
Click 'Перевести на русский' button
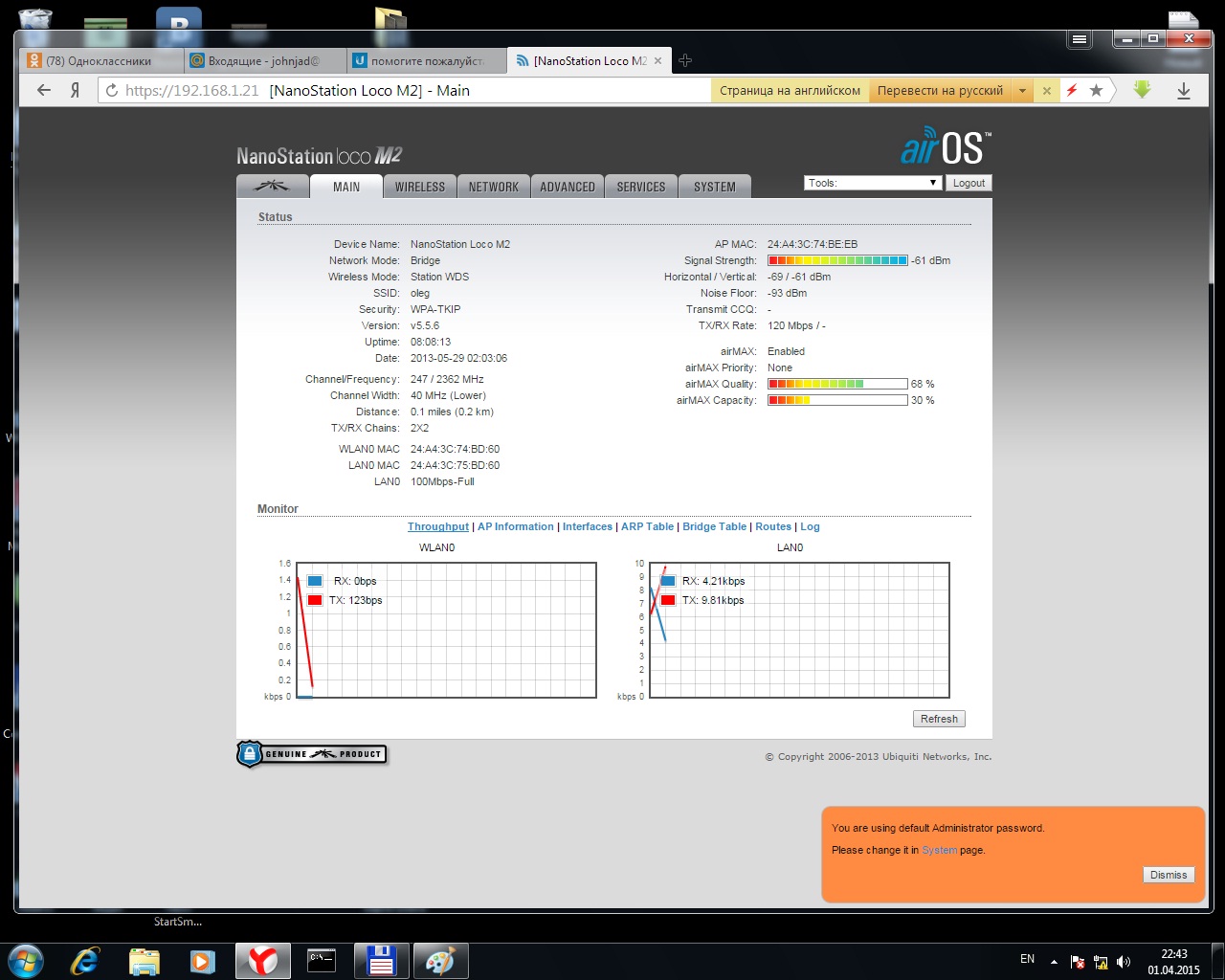pos(940,91)
